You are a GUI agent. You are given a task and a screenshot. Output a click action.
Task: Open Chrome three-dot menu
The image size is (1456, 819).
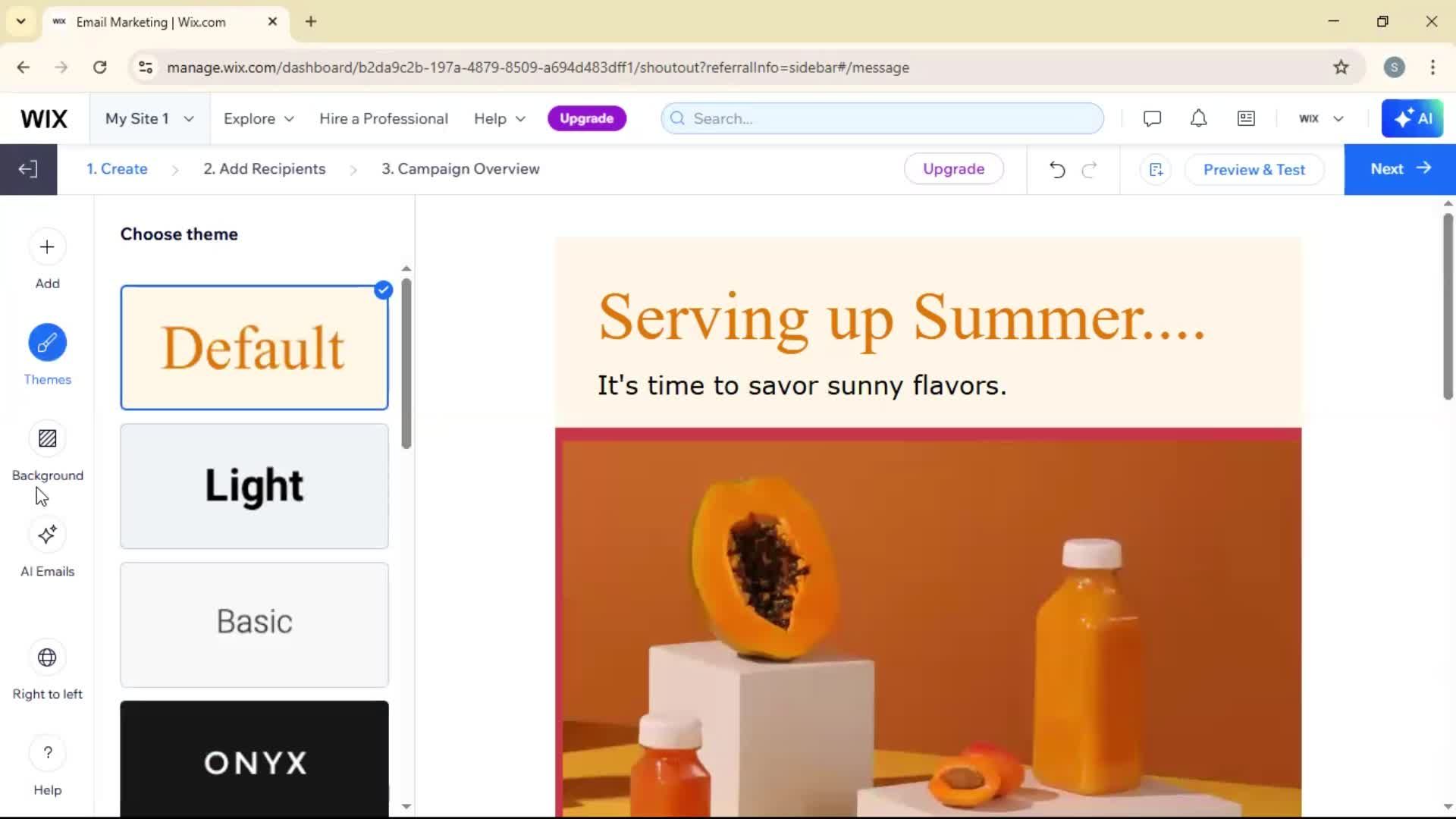pyautogui.click(x=1432, y=67)
